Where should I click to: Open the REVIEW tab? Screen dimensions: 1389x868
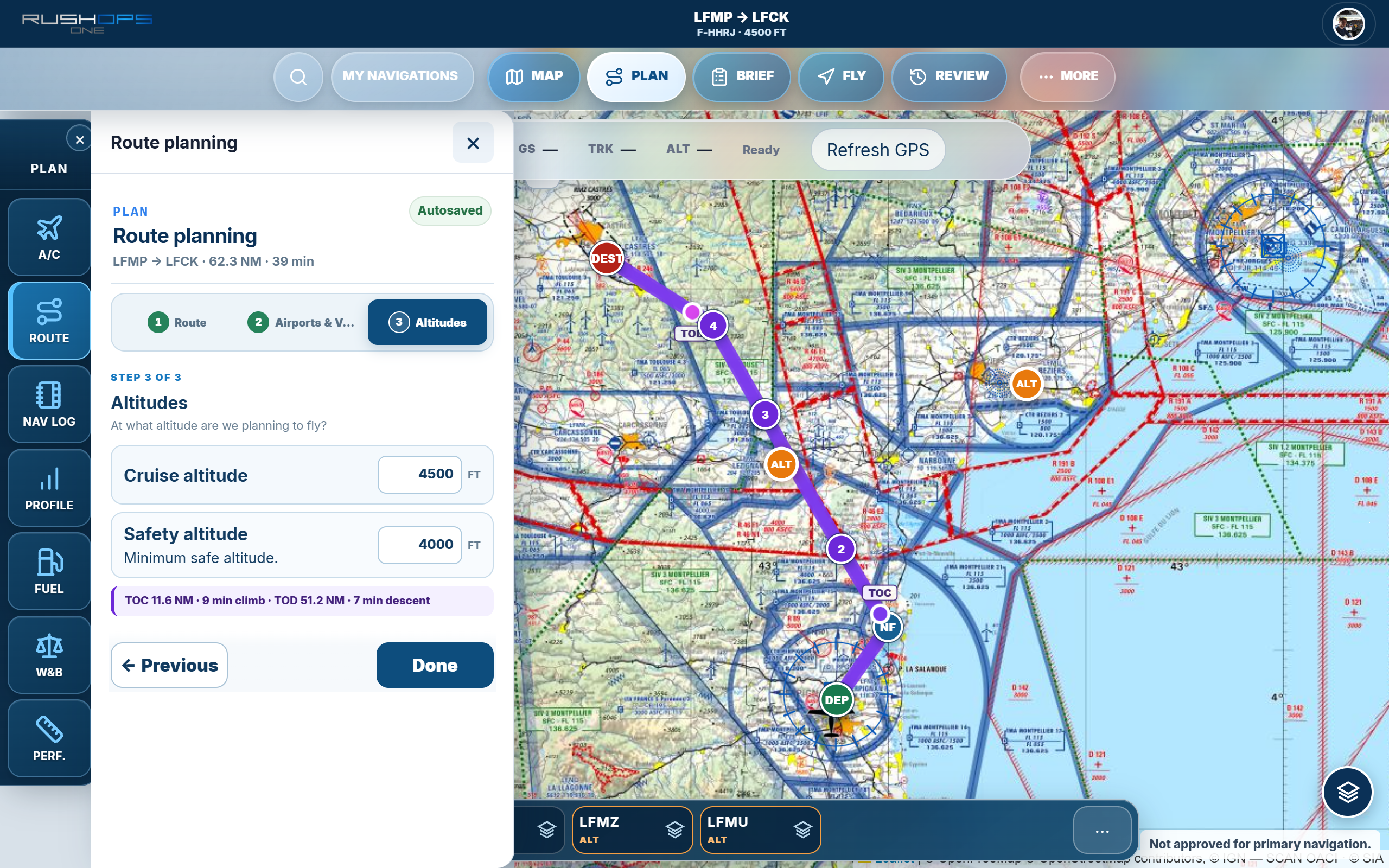(949, 76)
